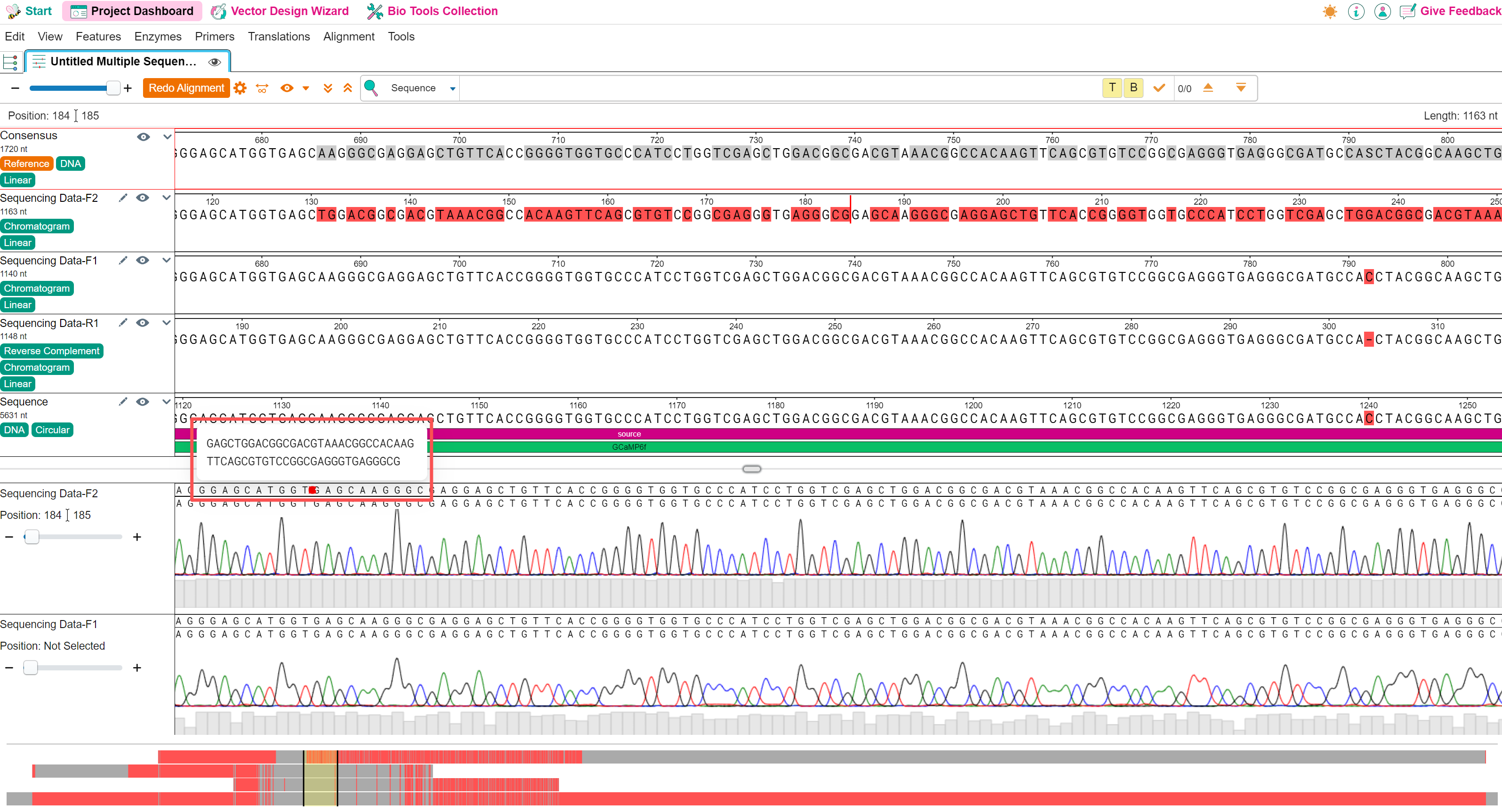This screenshot has height=812, width=1502.
Task: Click Give Feedback link
Action: (x=1460, y=11)
